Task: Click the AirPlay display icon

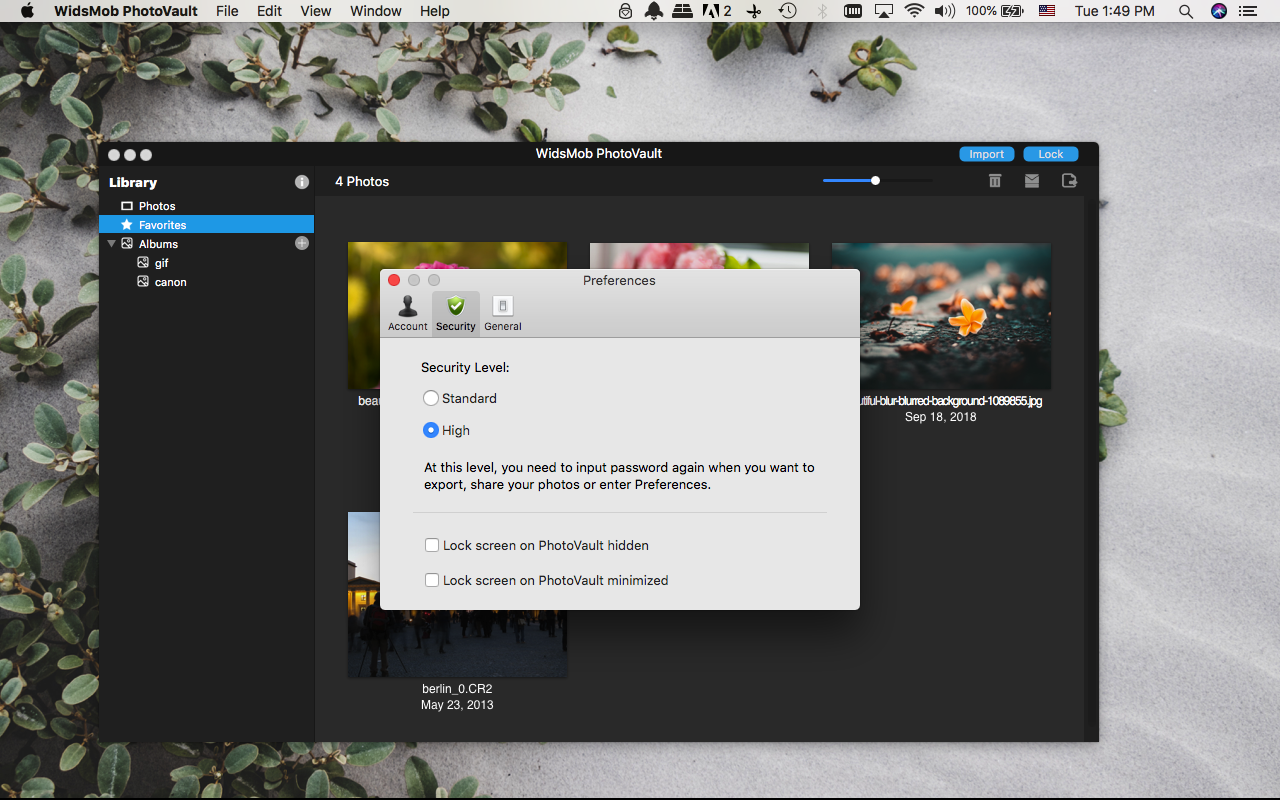Action: click(x=884, y=11)
